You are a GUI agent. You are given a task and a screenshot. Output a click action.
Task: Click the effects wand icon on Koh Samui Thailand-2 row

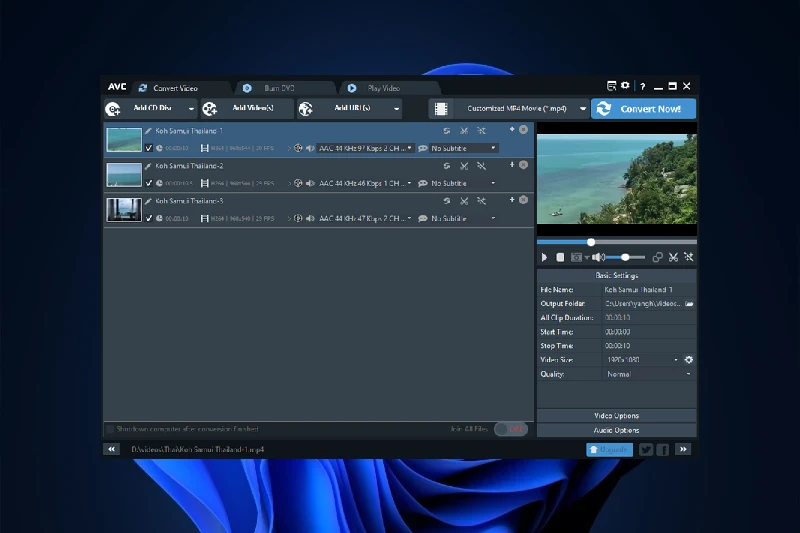[481, 166]
